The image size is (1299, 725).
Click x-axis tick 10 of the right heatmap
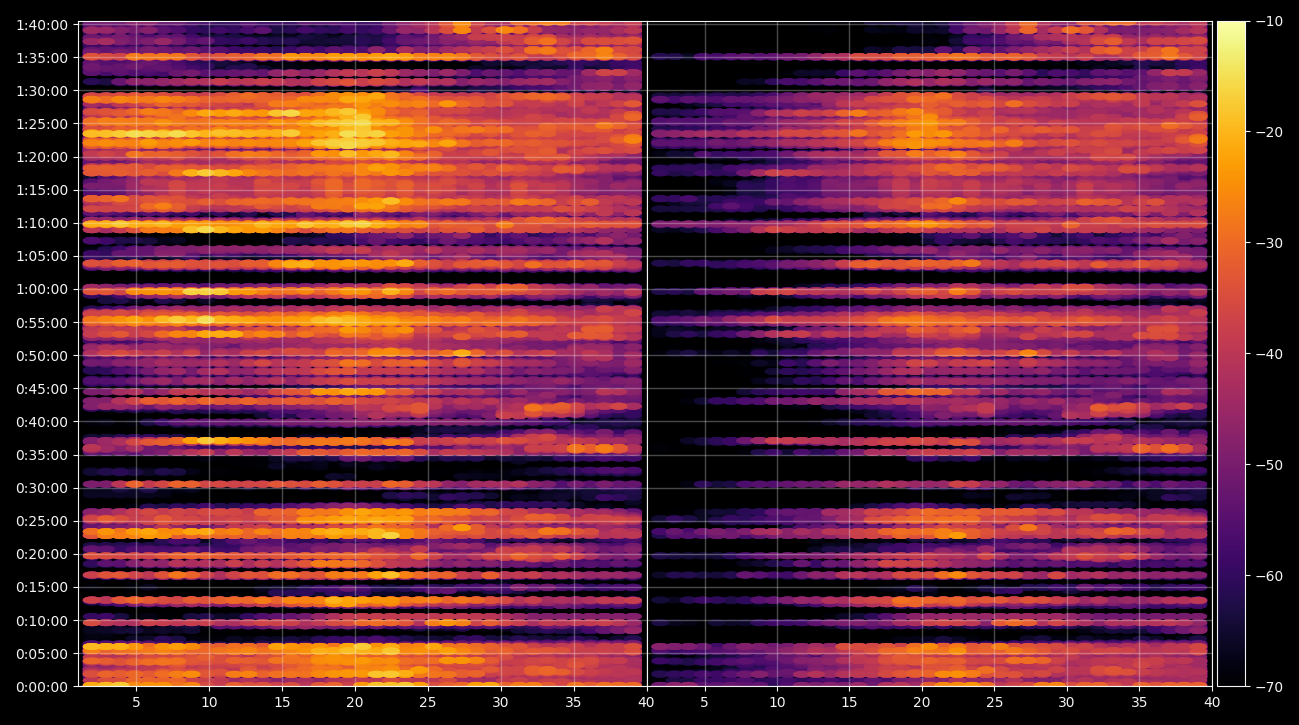coord(777,703)
